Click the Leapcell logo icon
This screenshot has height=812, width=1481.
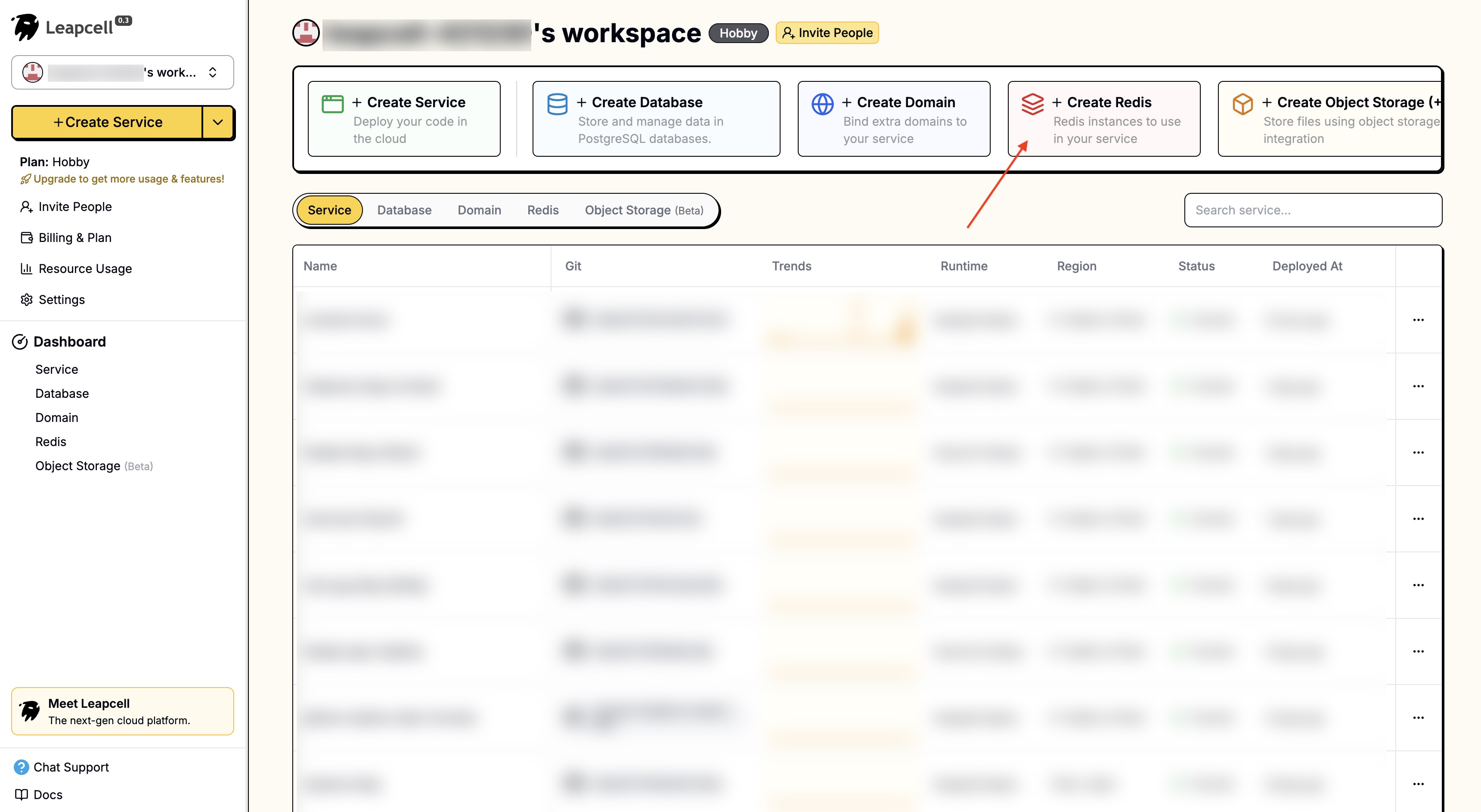(25, 27)
